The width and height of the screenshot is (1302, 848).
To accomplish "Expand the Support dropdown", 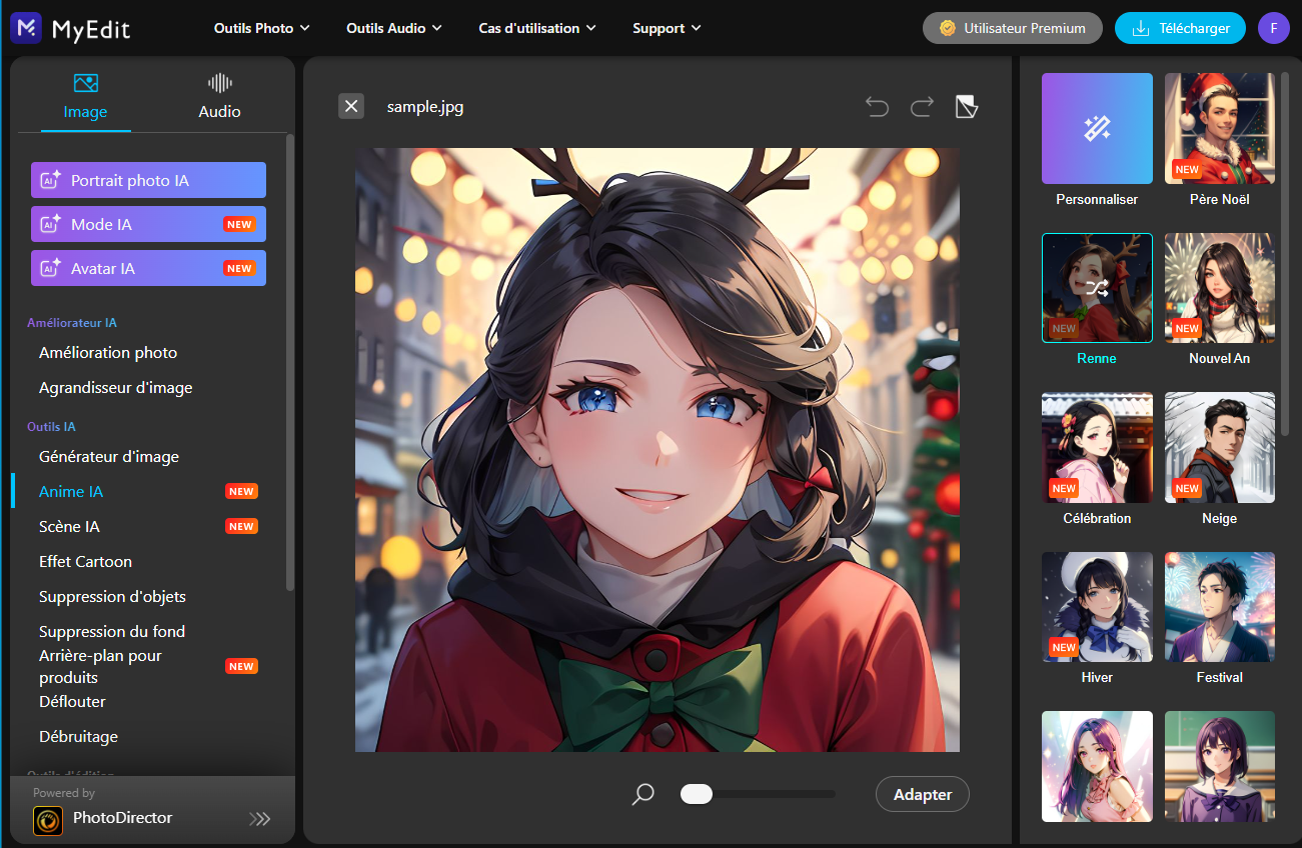I will click(665, 28).
